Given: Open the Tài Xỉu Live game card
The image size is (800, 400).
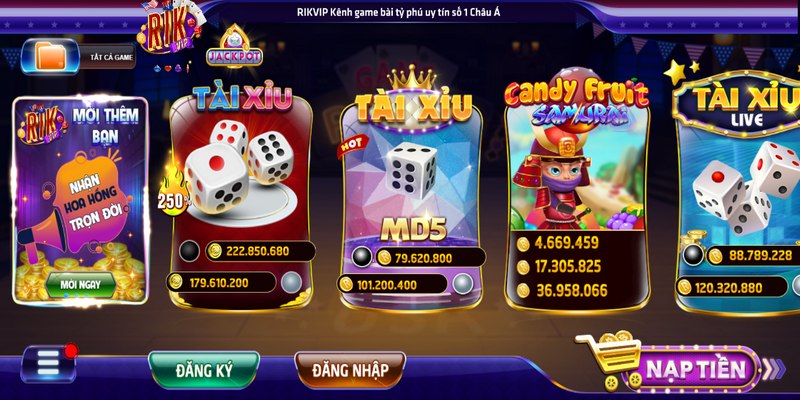Looking at the screenshot, I should click(x=737, y=196).
